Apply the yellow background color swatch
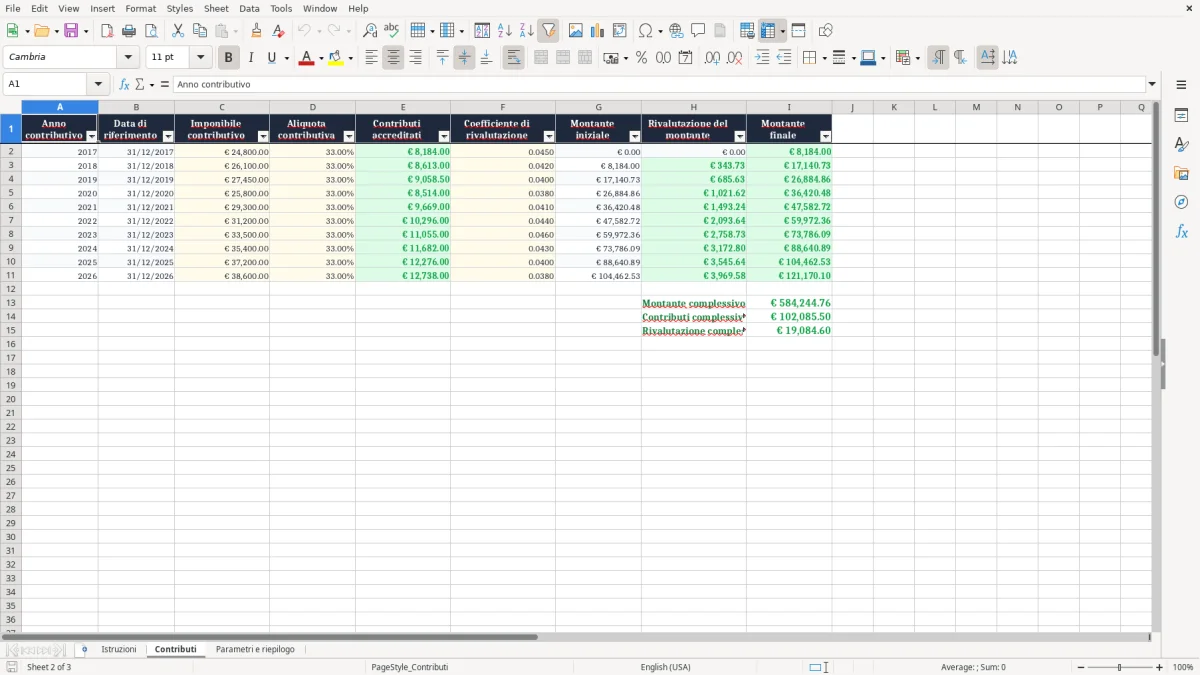 click(336, 58)
